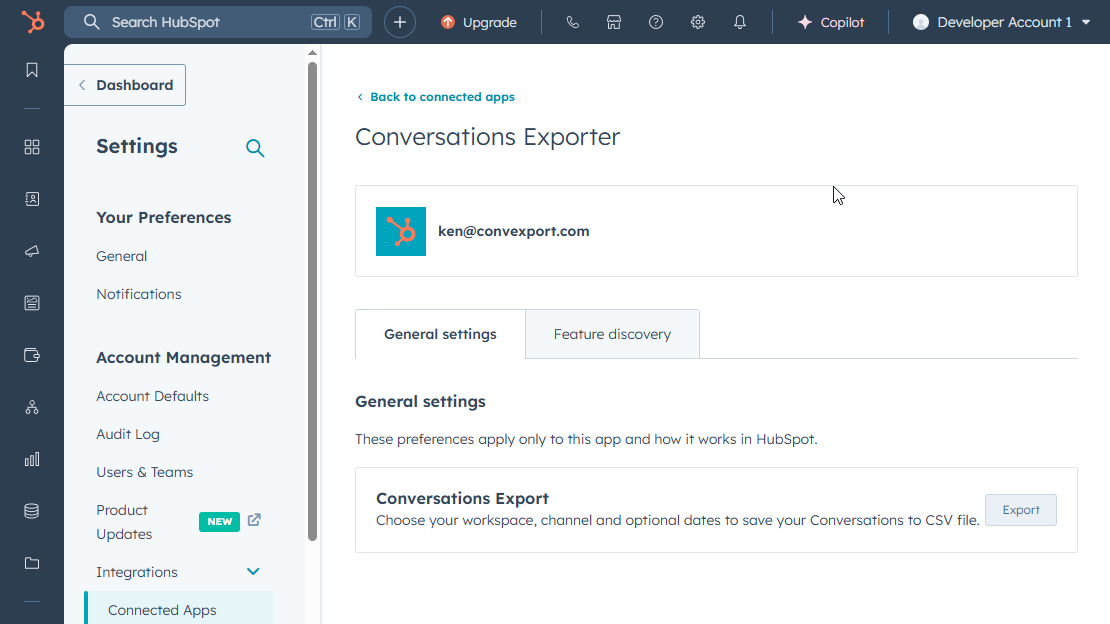
Task: Click the Export button
Action: tap(1020, 510)
